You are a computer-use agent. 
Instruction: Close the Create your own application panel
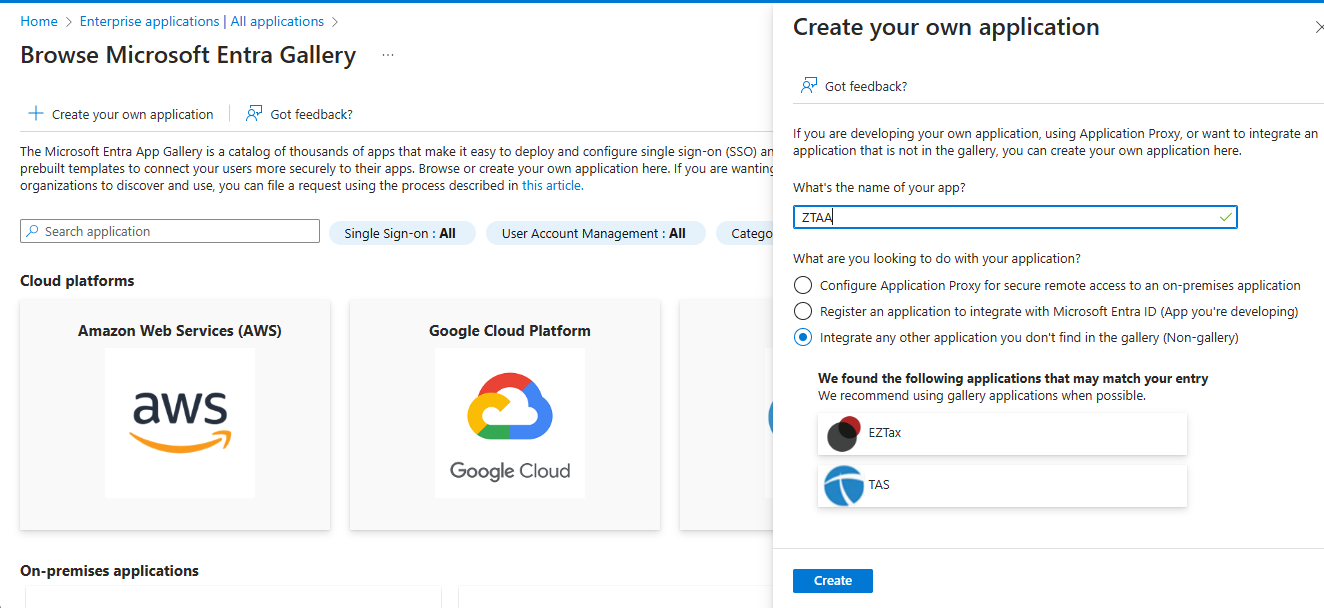click(1318, 28)
